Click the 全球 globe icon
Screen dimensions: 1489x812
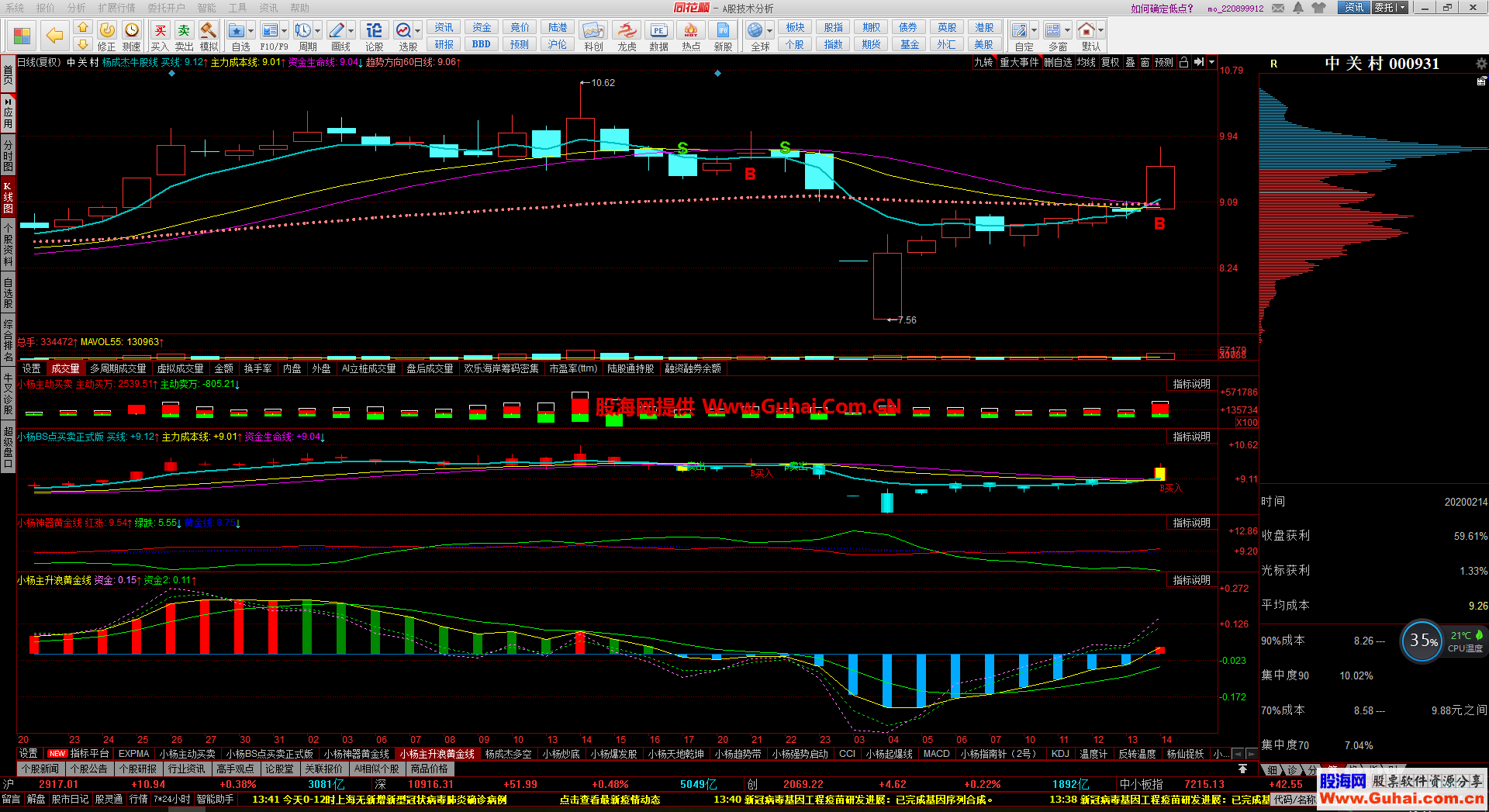point(755,30)
